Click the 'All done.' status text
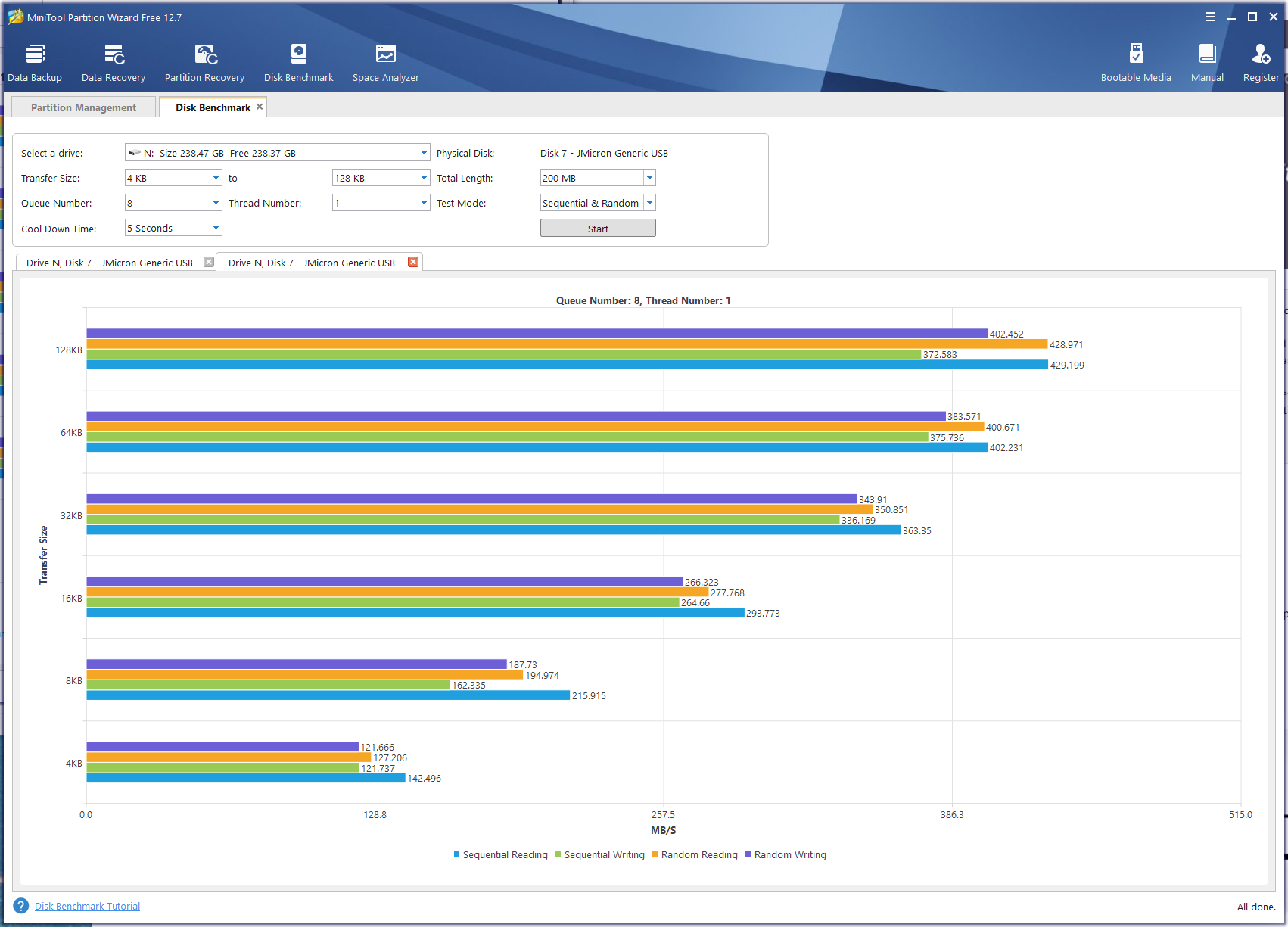Image resolution: width=1288 pixels, height=927 pixels. pyautogui.click(x=1256, y=907)
